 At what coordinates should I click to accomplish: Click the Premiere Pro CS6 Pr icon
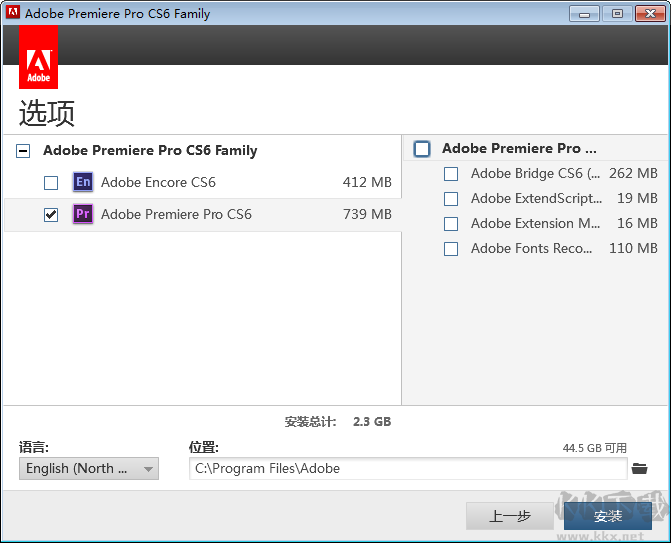point(83,214)
